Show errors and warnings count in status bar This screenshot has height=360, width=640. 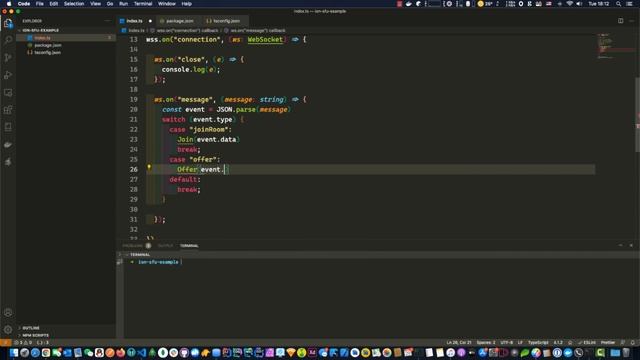[x=23, y=343]
